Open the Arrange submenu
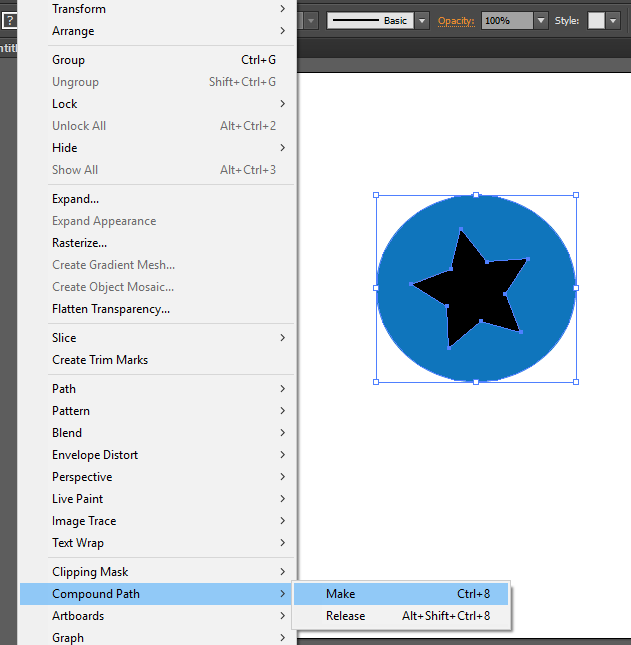The width and height of the screenshot is (631, 645). 158,31
